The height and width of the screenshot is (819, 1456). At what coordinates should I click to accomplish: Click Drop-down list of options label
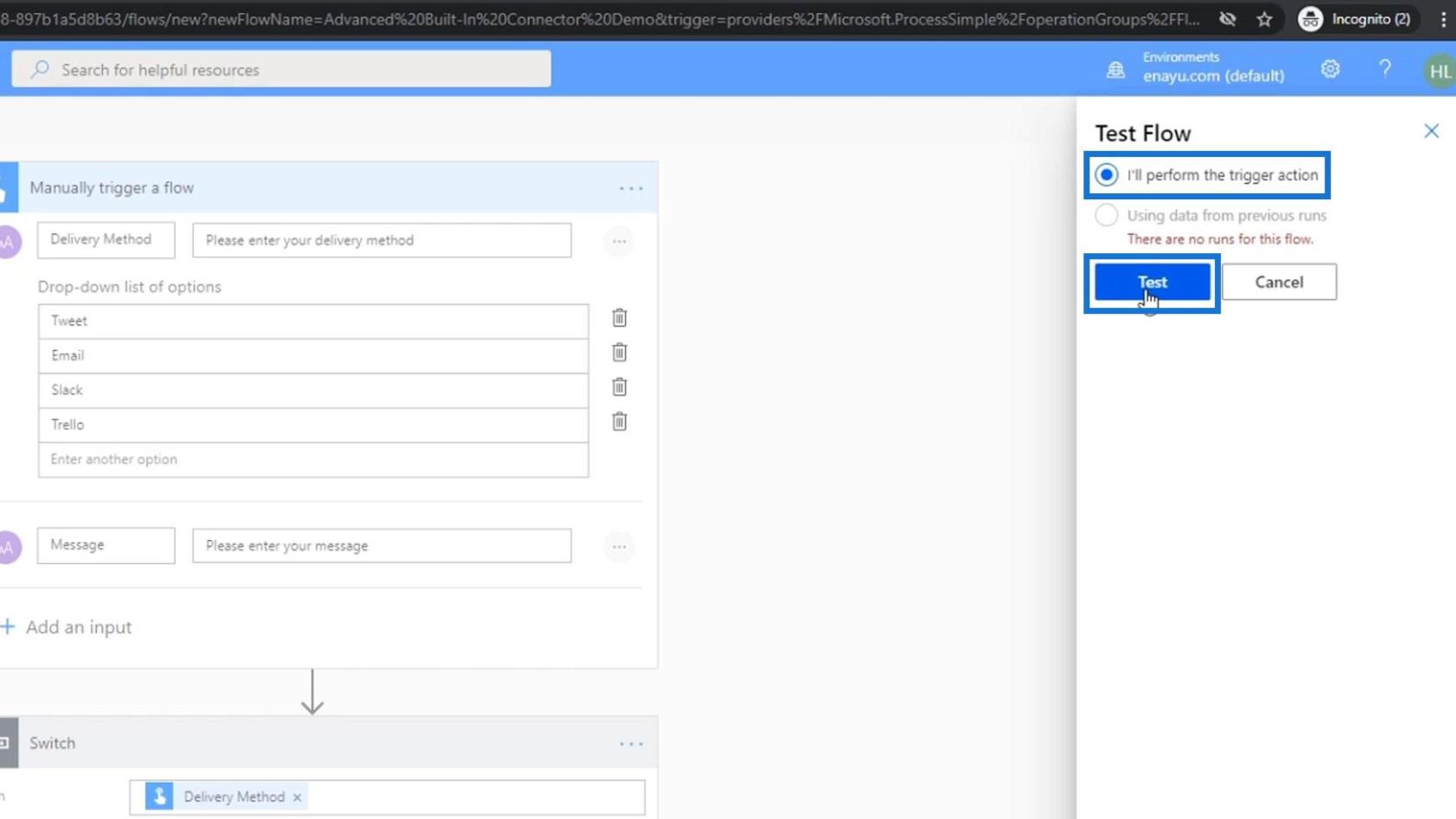129,287
